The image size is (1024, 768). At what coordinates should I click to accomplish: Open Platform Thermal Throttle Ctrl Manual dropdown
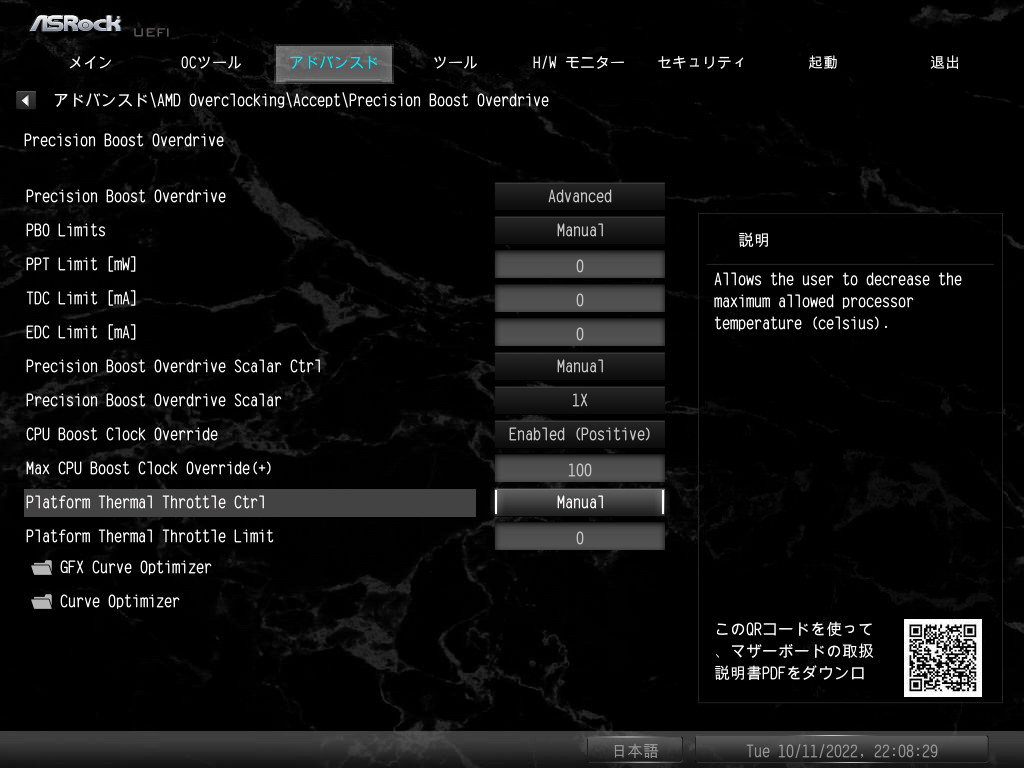[x=579, y=502]
